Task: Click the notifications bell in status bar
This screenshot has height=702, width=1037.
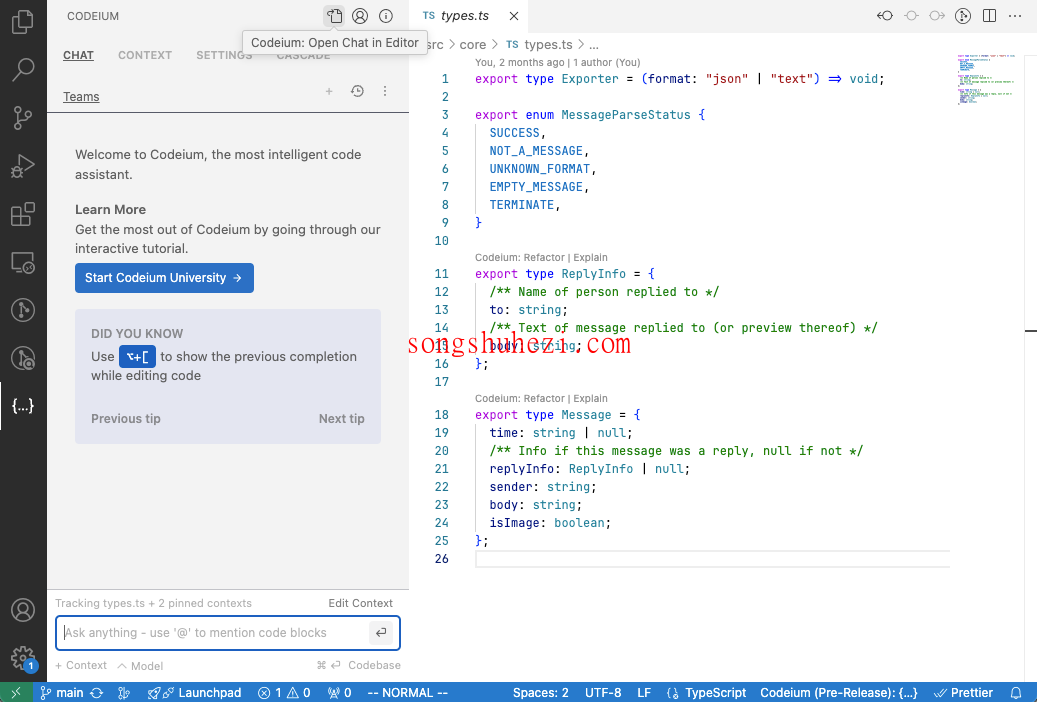Action: 1016,693
